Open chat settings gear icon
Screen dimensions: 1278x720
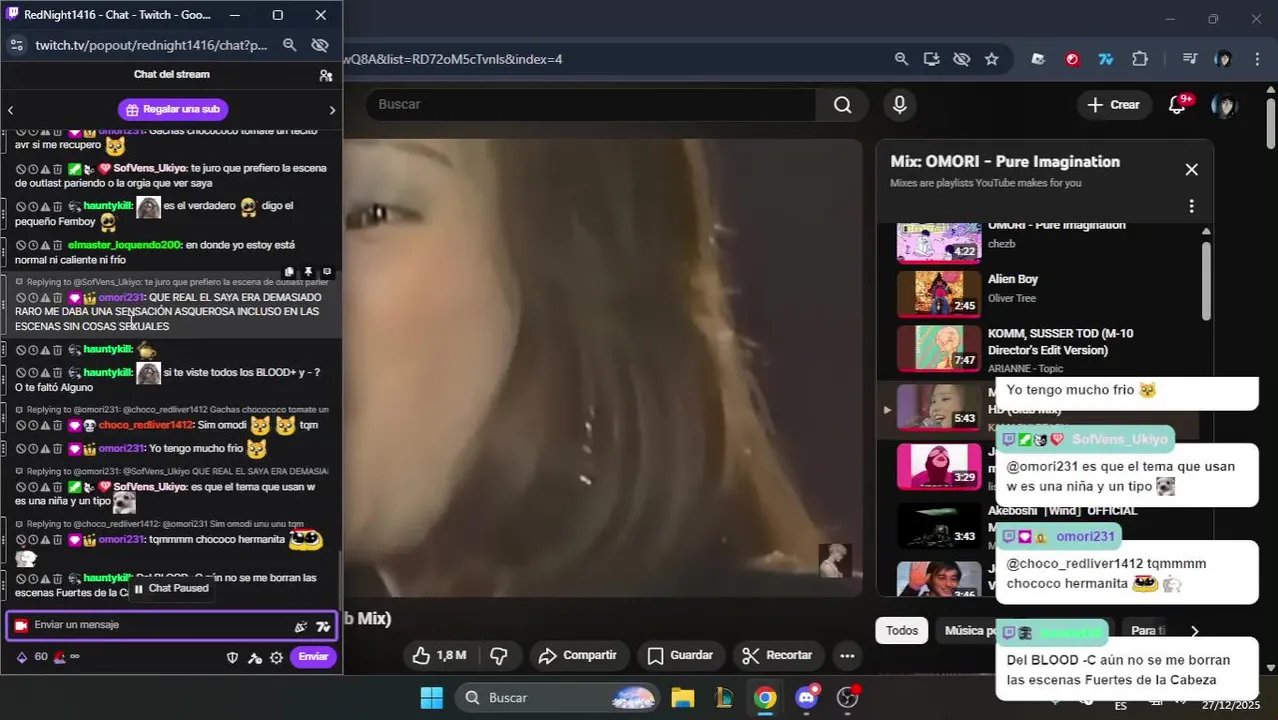[276, 657]
